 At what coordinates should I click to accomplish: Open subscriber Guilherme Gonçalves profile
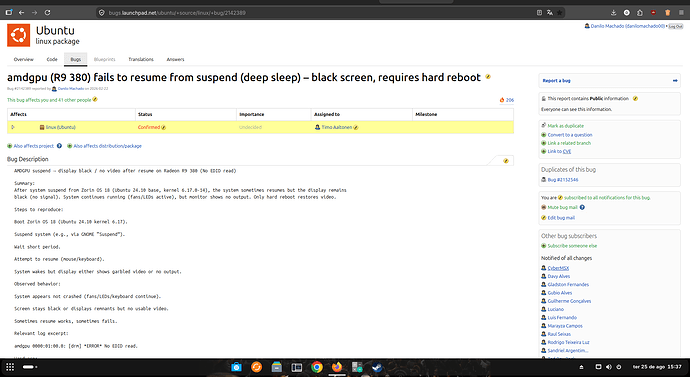tap(569, 301)
